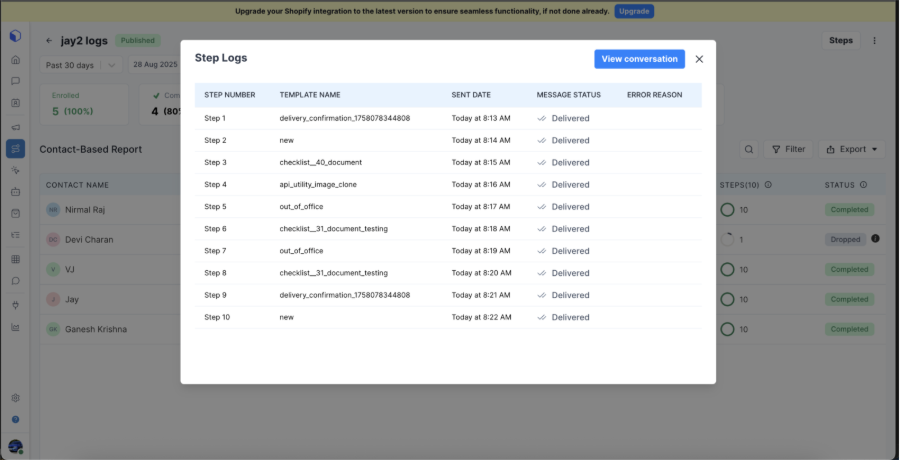The image size is (900, 460).
Task: Click the megaphone campaigns sidebar icon
Action: tap(15, 127)
